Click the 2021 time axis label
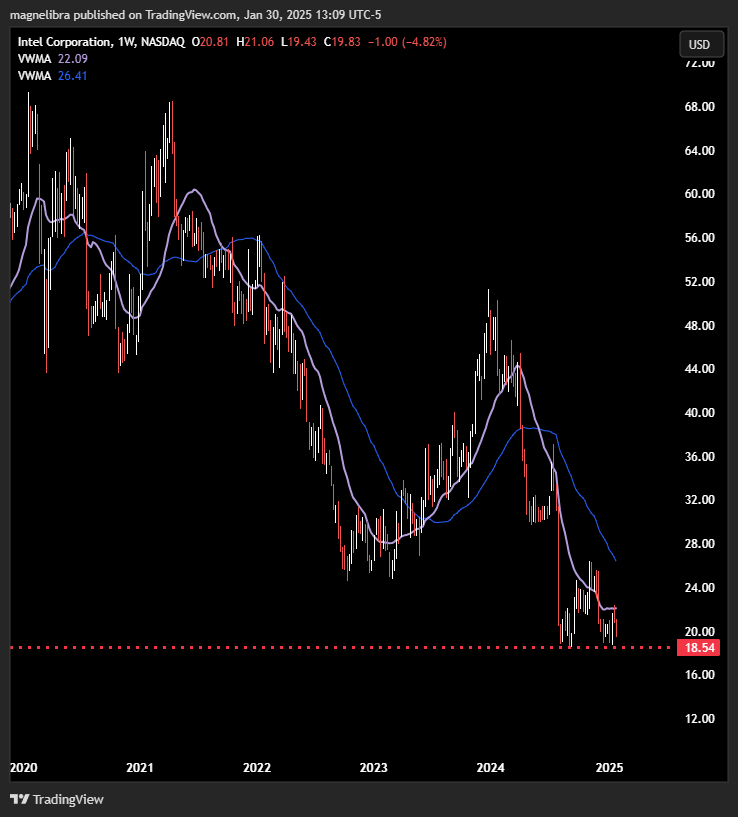Screen dimensions: 738x817 140,768
